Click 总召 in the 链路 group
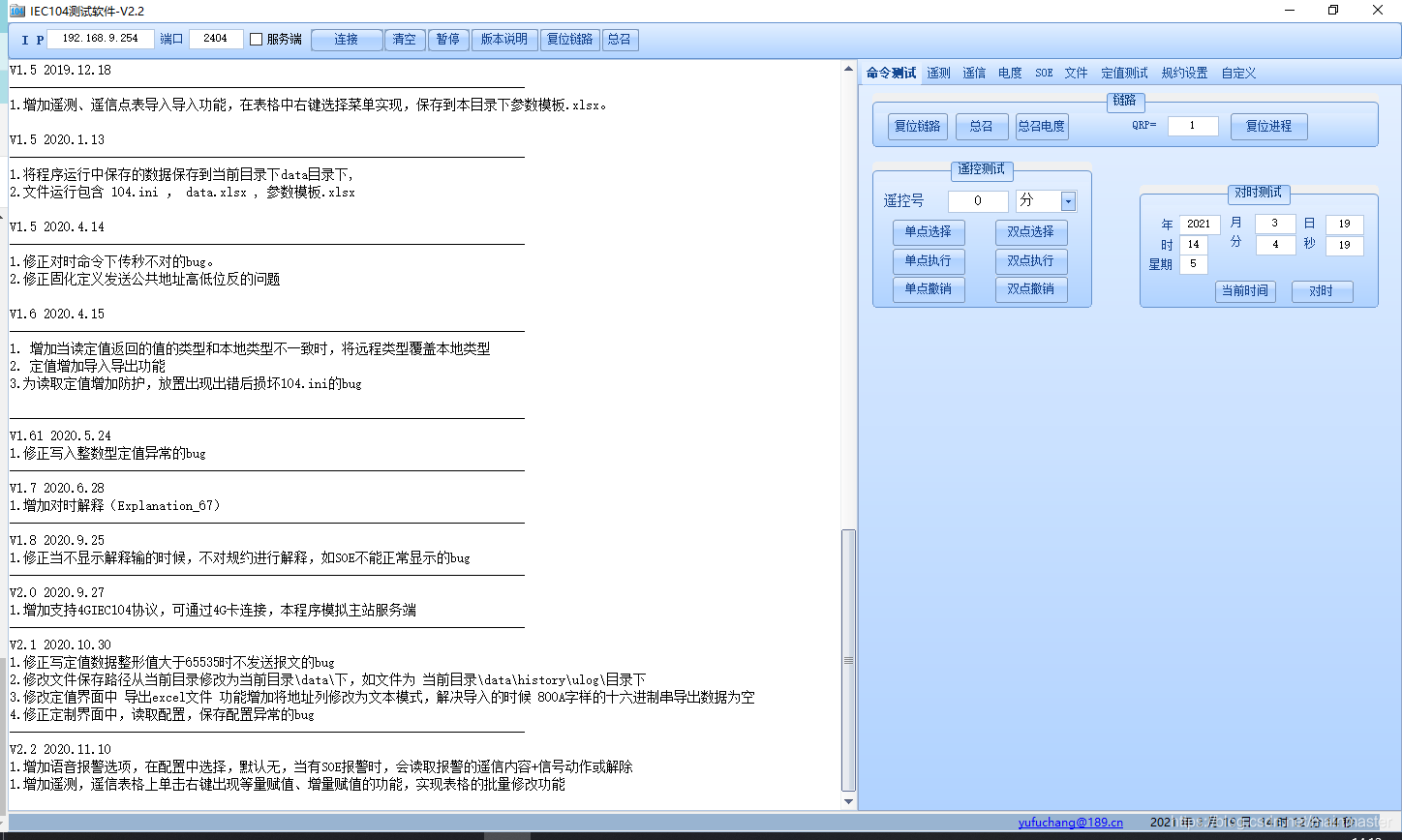 click(x=982, y=126)
